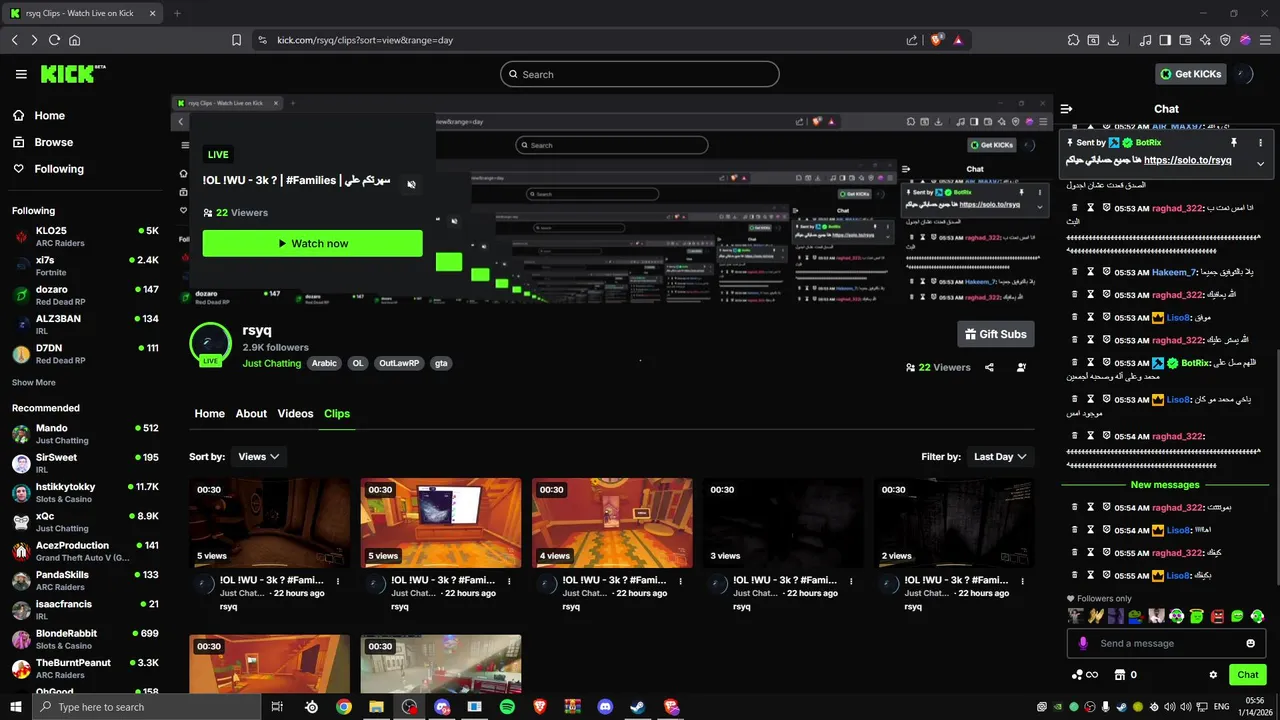Open the gift box icon under chat
The width and height of the screenshot is (1280, 720).
click(1120, 675)
